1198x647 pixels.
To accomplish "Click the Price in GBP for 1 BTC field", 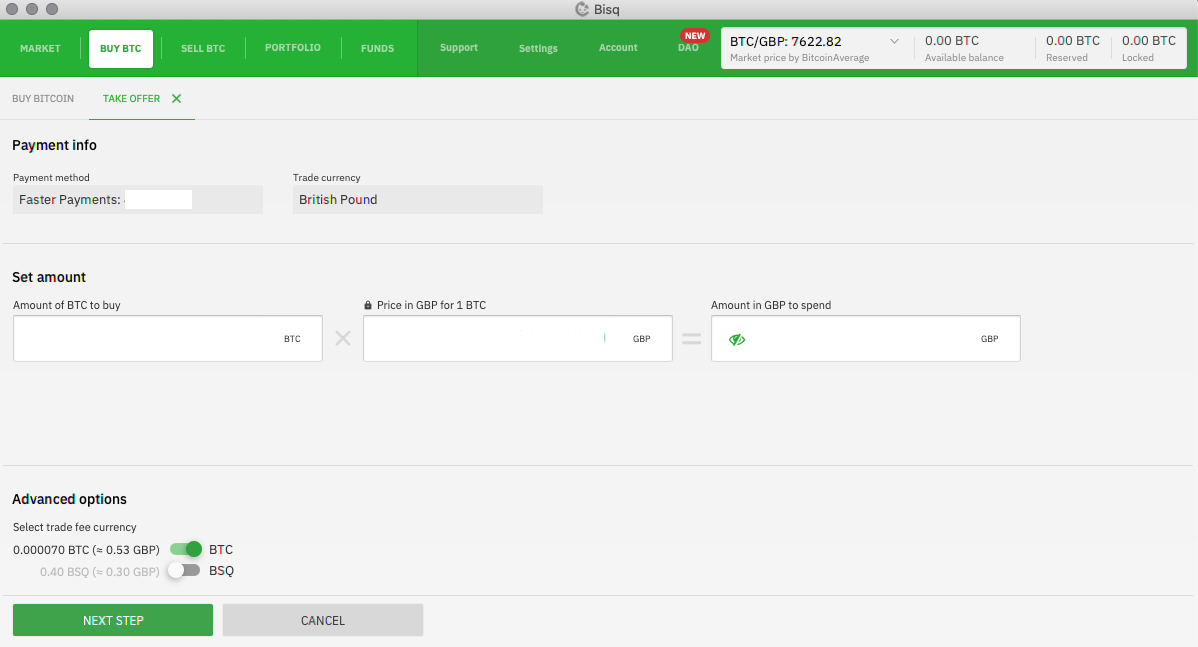I will pos(518,338).
